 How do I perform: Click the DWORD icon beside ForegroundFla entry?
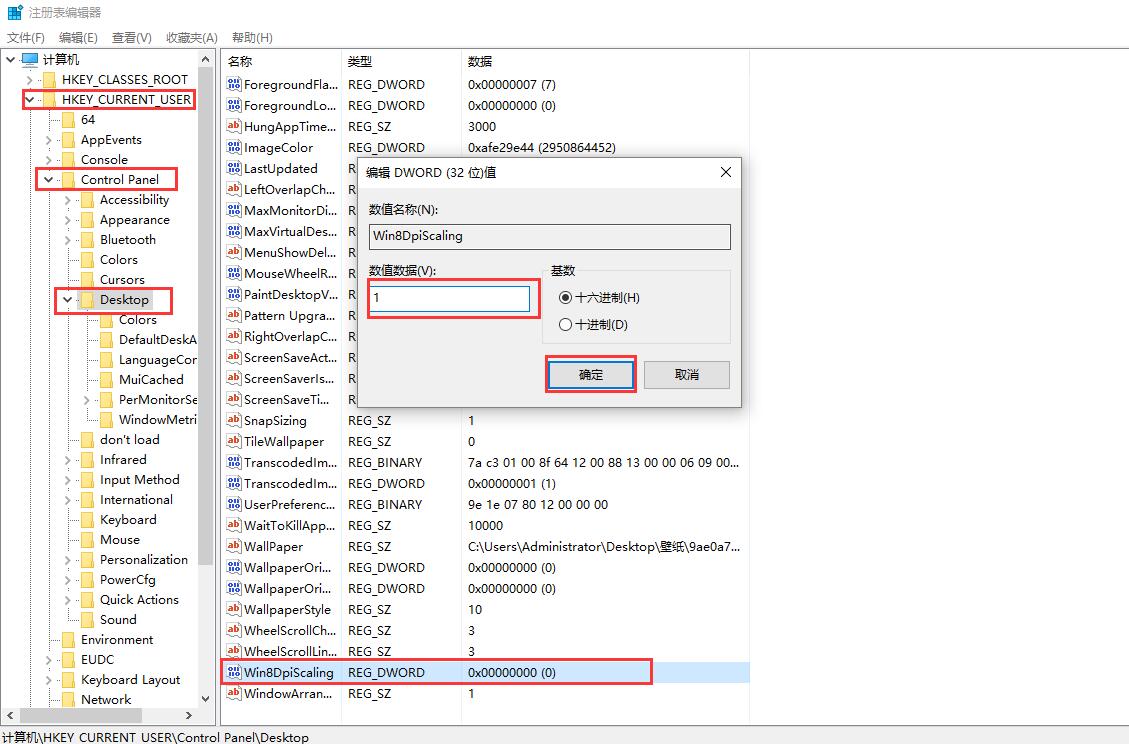(x=234, y=84)
